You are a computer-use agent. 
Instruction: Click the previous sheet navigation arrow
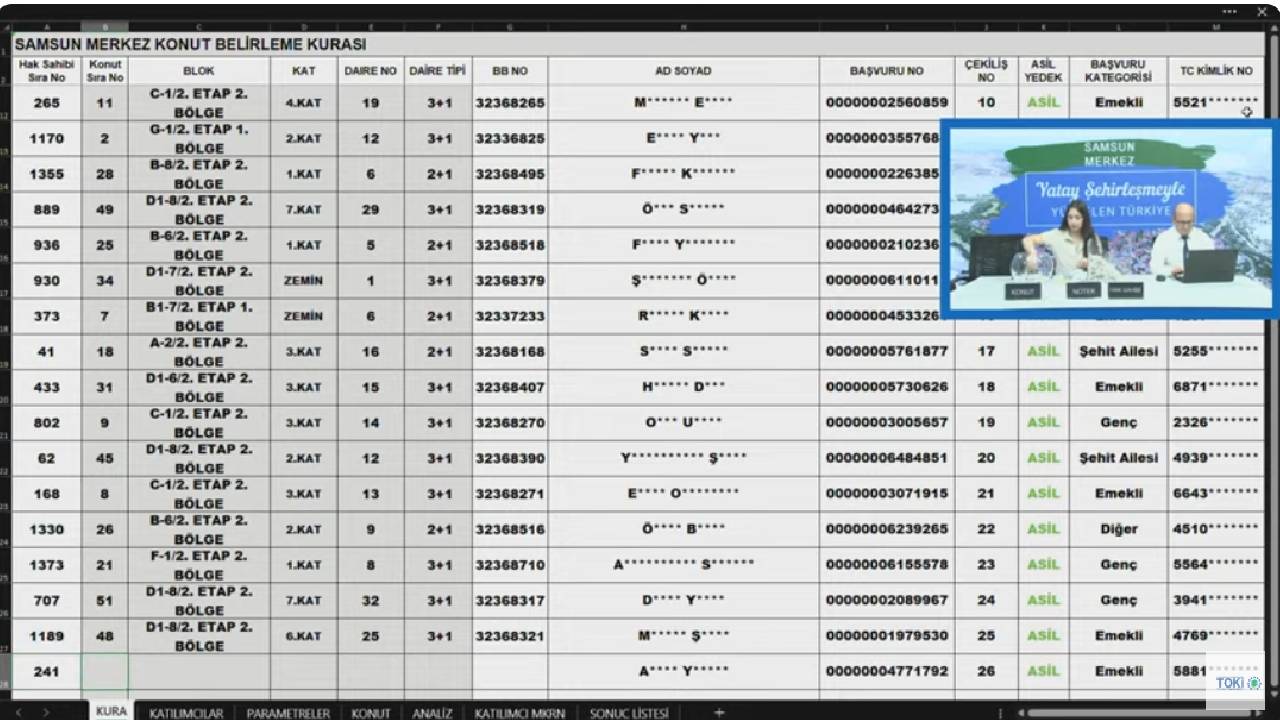tap(18, 713)
